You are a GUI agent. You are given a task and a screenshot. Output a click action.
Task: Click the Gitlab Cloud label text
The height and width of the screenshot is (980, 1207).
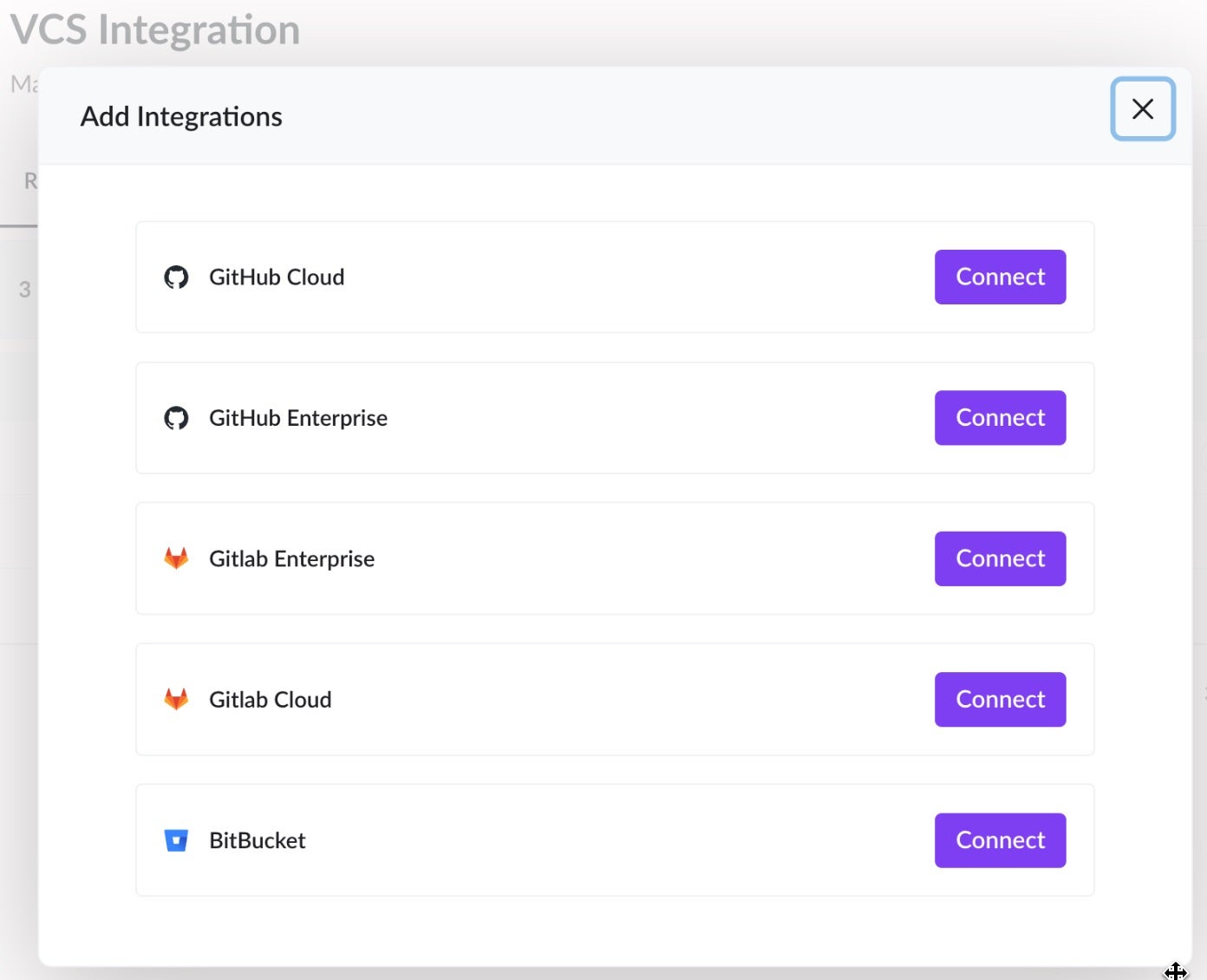point(270,699)
